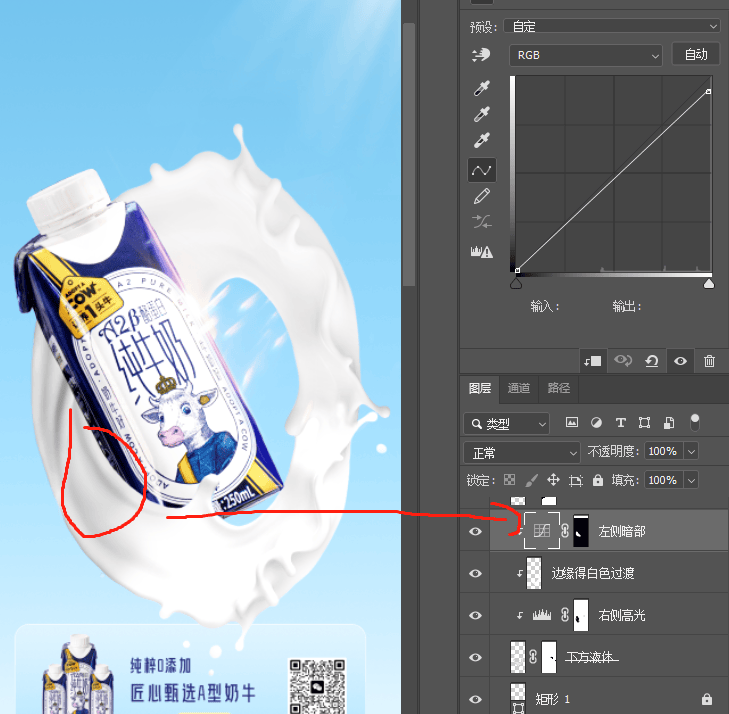Switch to the 通道 tab
729x714 pixels.
pos(518,389)
